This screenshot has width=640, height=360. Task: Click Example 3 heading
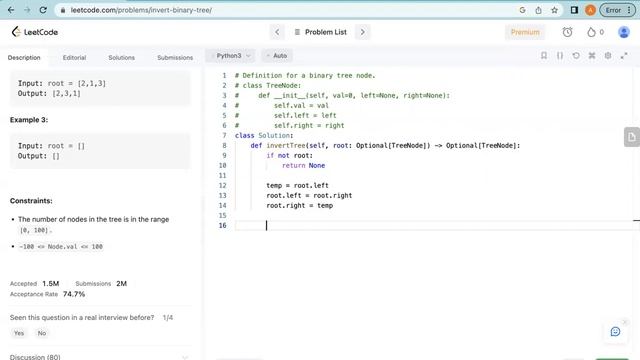click(29, 120)
